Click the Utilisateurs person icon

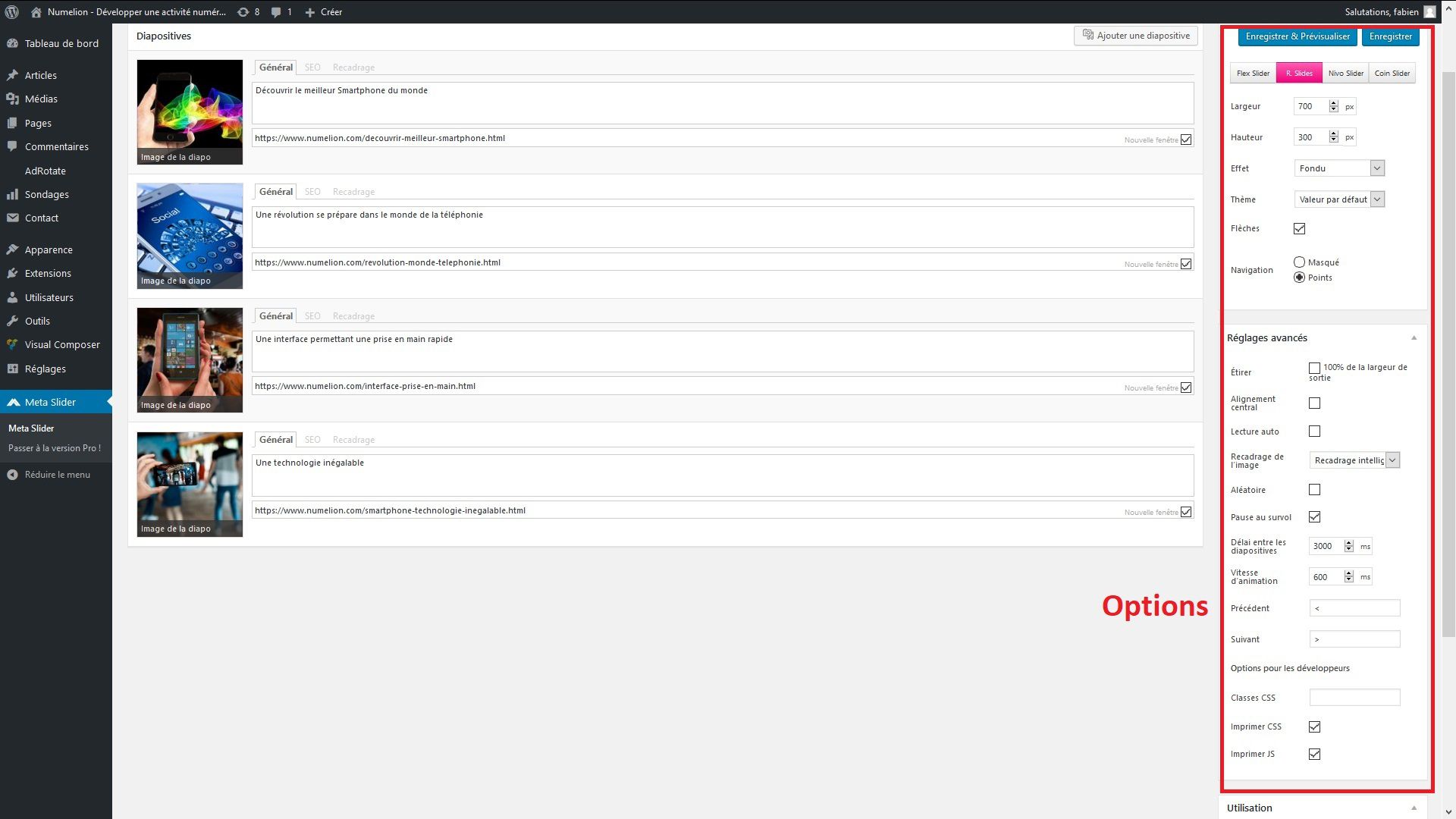click(x=12, y=297)
